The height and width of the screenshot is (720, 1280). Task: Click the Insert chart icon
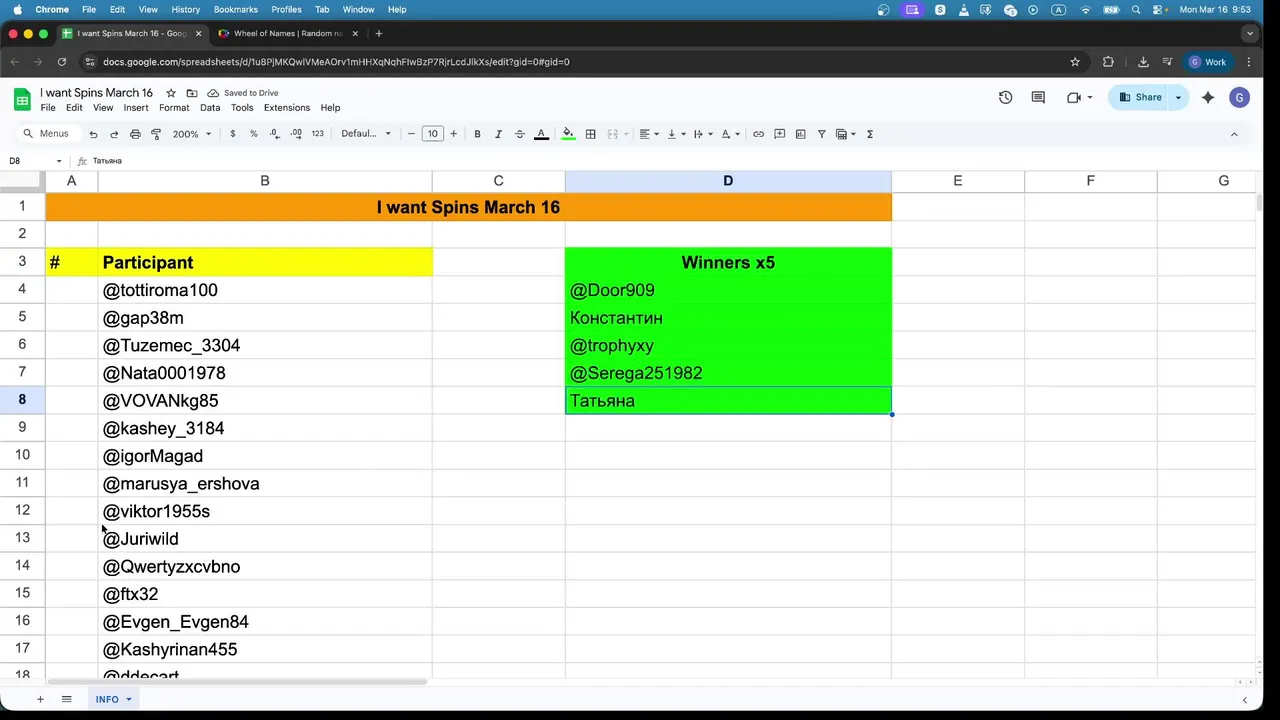[800, 134]
